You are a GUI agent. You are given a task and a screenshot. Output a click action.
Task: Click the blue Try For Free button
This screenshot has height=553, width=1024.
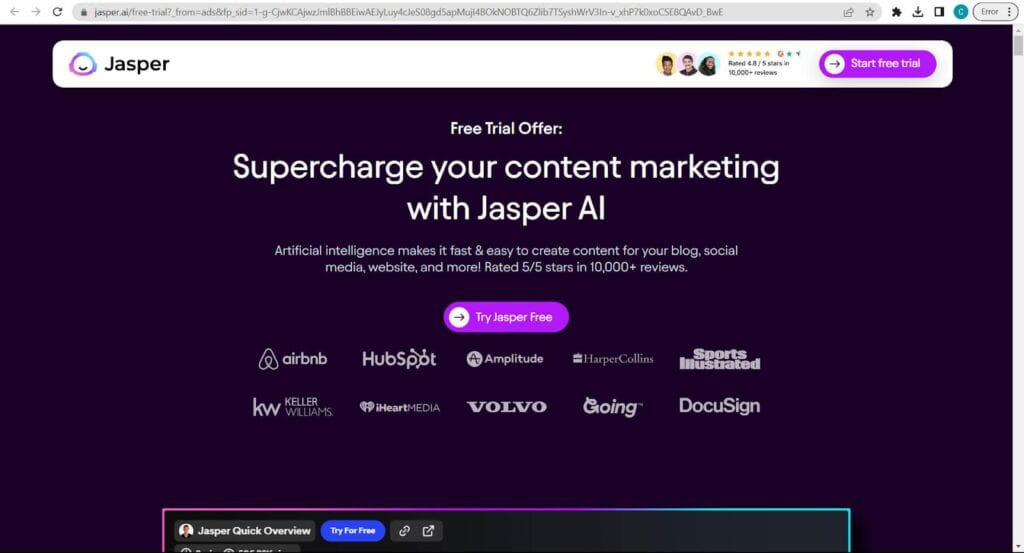pos(352,531)
